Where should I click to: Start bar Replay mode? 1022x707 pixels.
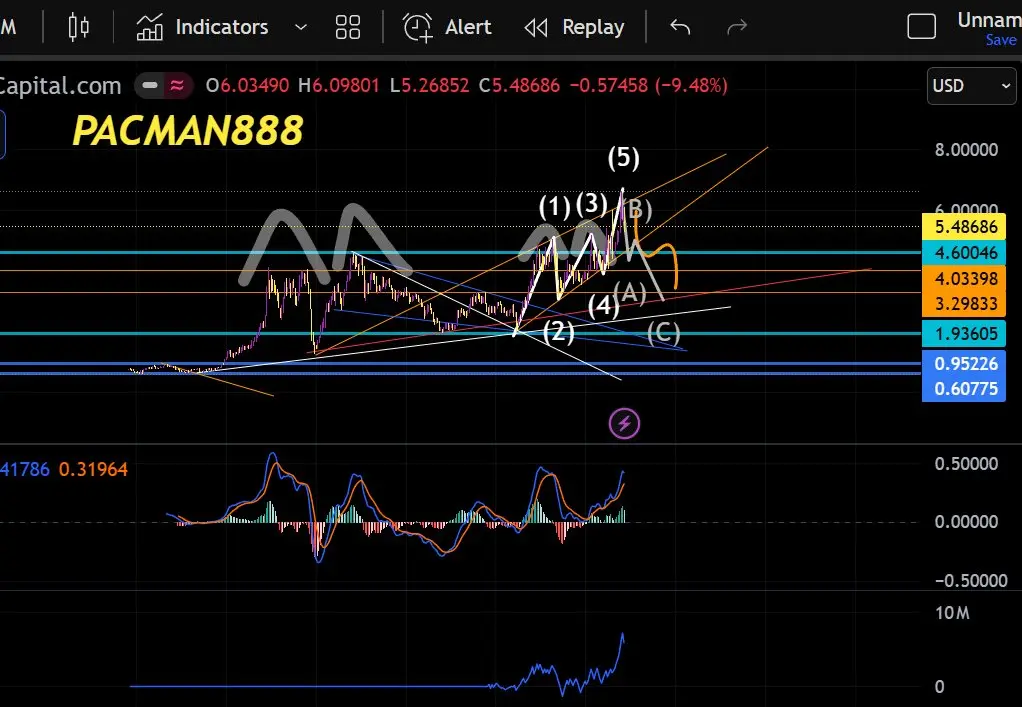pyautogui.click(x=574, y=27)
